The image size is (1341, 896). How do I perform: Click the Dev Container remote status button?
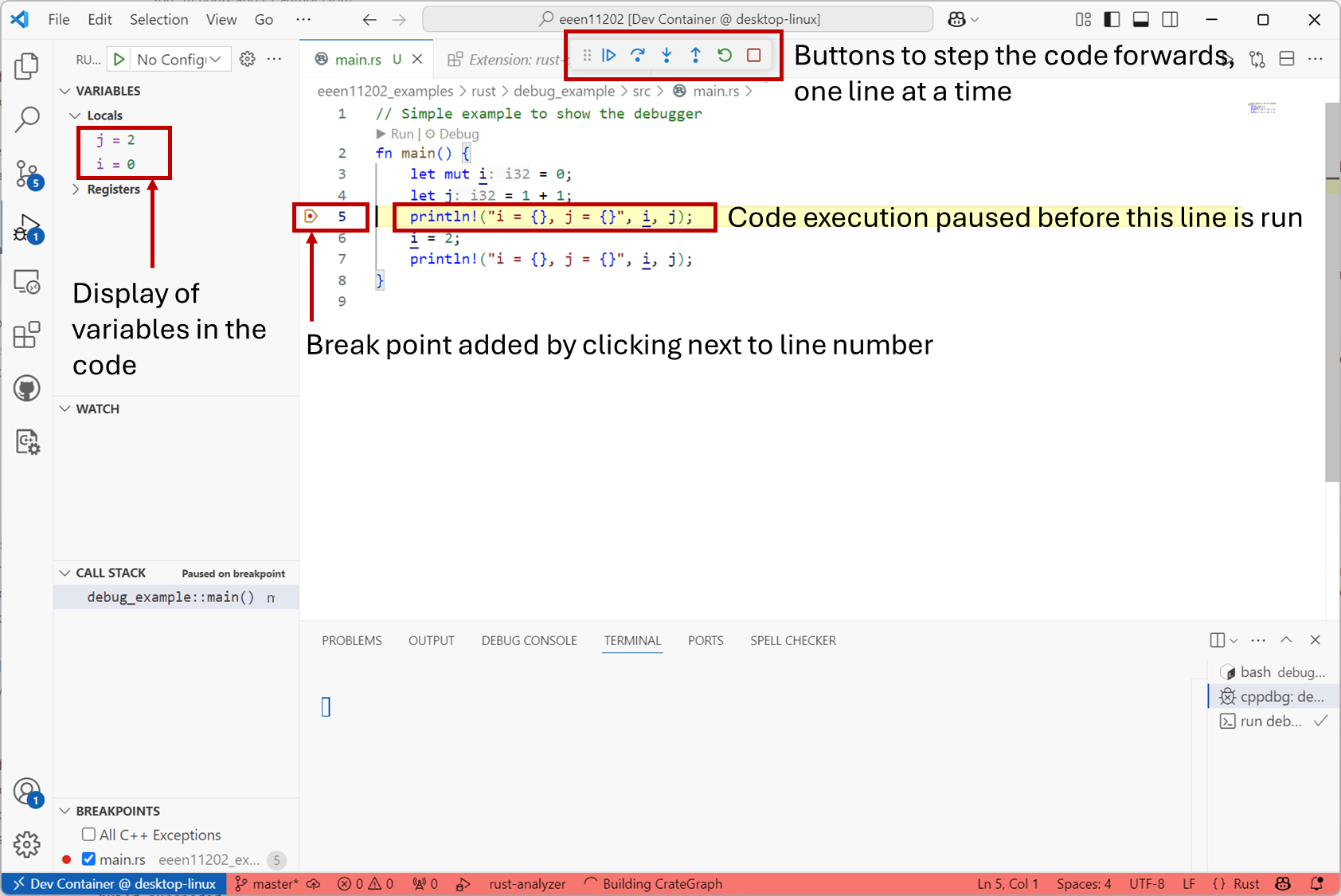tap(115, 884)
